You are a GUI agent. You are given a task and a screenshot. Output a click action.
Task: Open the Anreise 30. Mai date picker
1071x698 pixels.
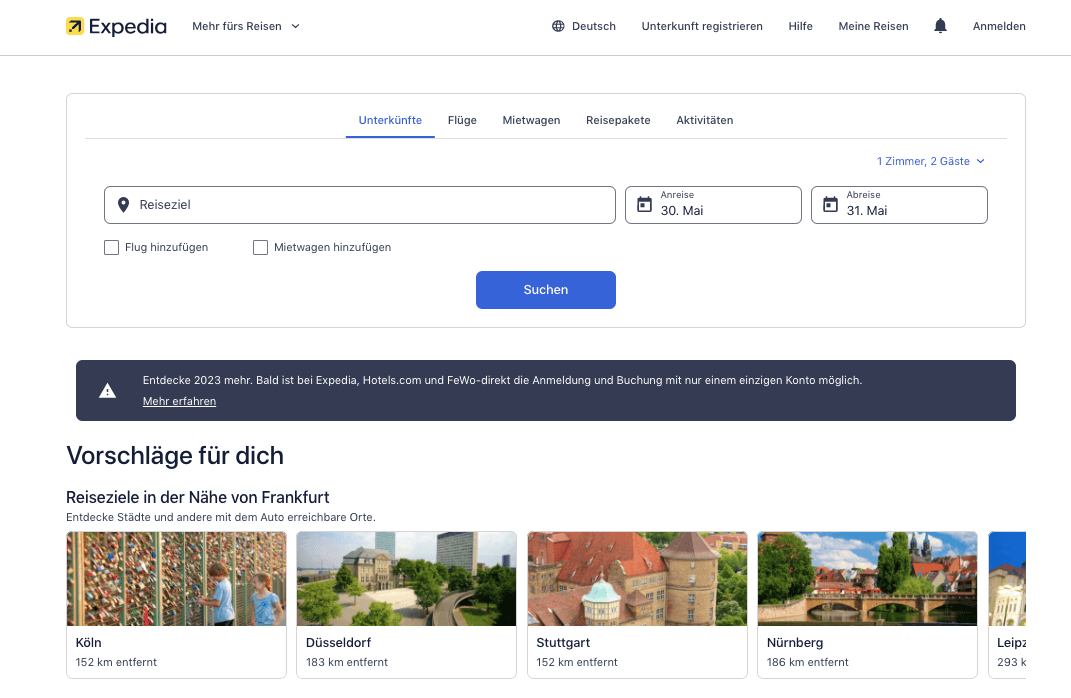(x=713, y=205)
